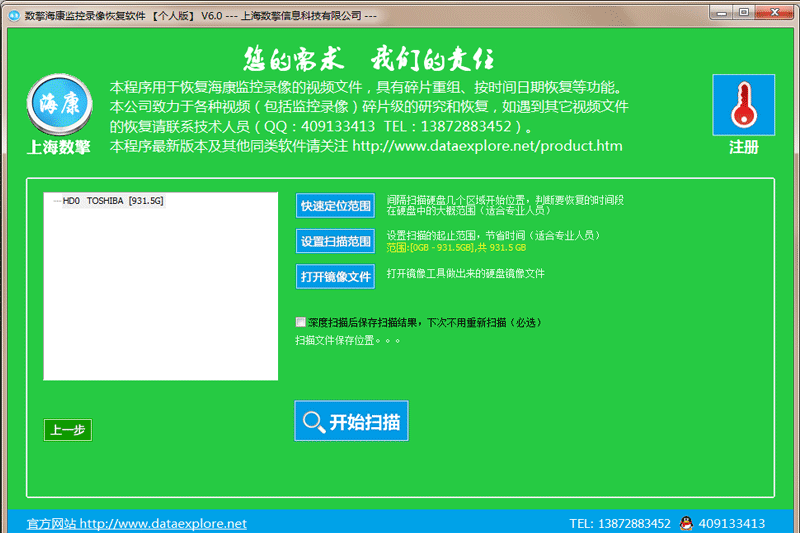The height and width of the screenshot is (533, 800).
Task: Click the product.htm URL in description
Action: [x=487, y=146]
